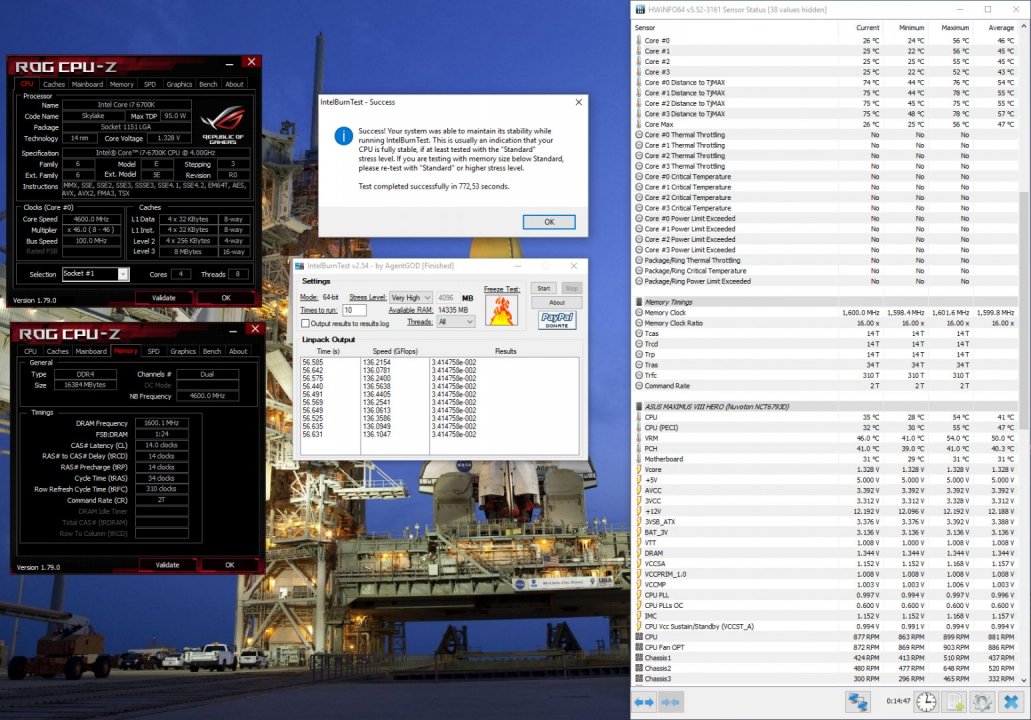Click the HWiNFO64 title bar app icon
The image size is (1031, 720).
tap(640, 9)
